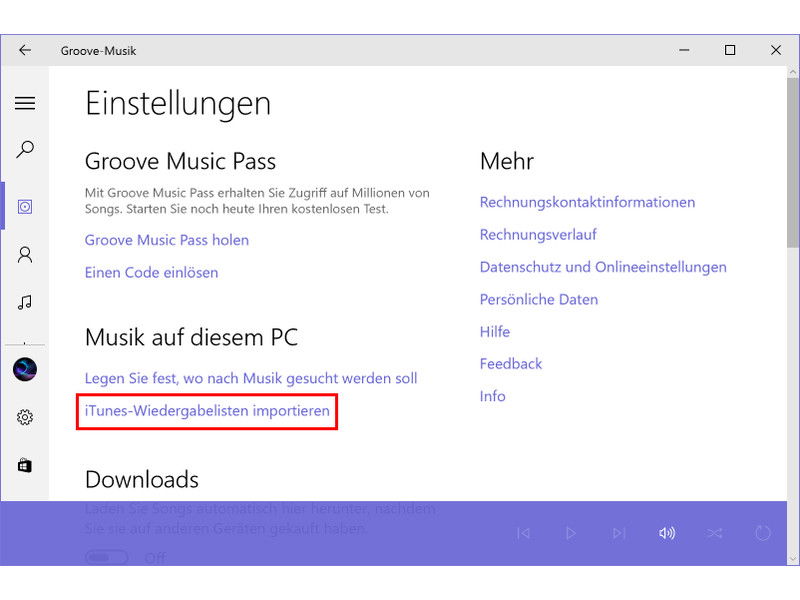
Task: Open Rechnungsverlauf link
Action: click(x=538, y=235)
